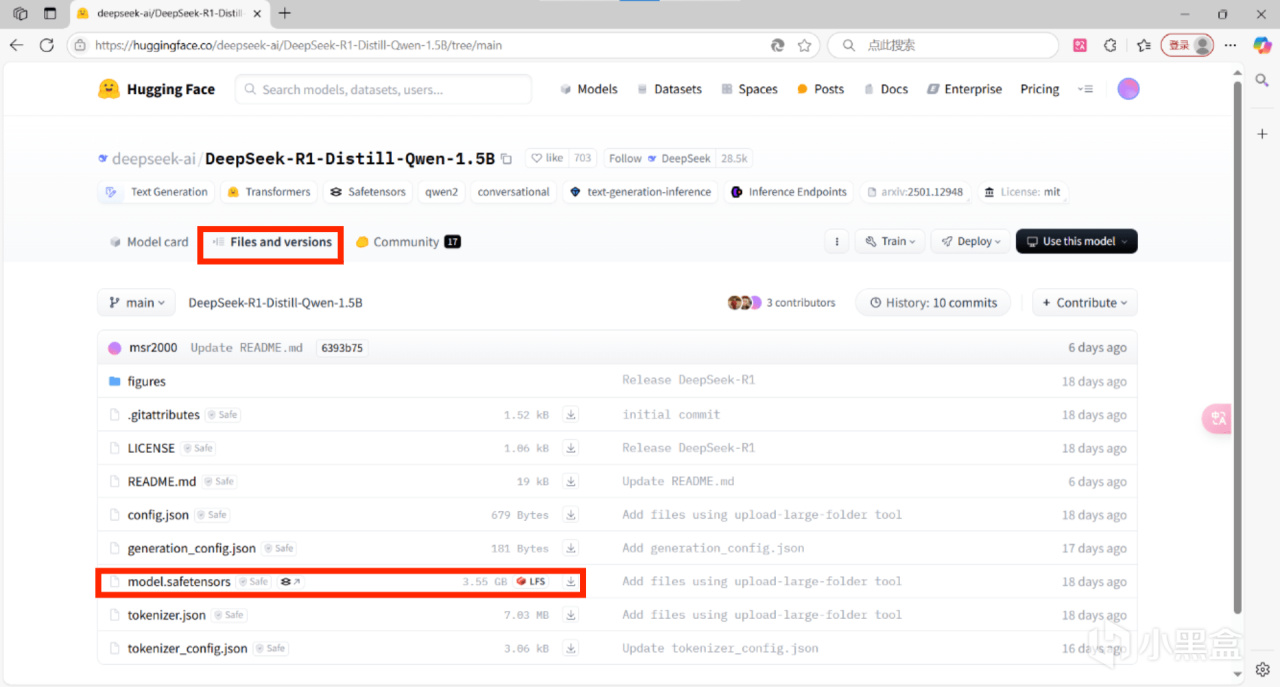Click the msr2000 committer name
This screenshot has width=1280, height=687.
click(153, 348)
